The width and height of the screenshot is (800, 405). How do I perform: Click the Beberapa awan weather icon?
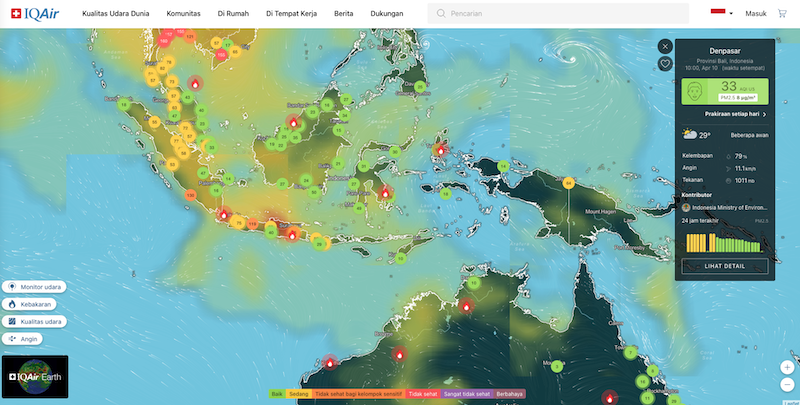[x=690, y=135]
